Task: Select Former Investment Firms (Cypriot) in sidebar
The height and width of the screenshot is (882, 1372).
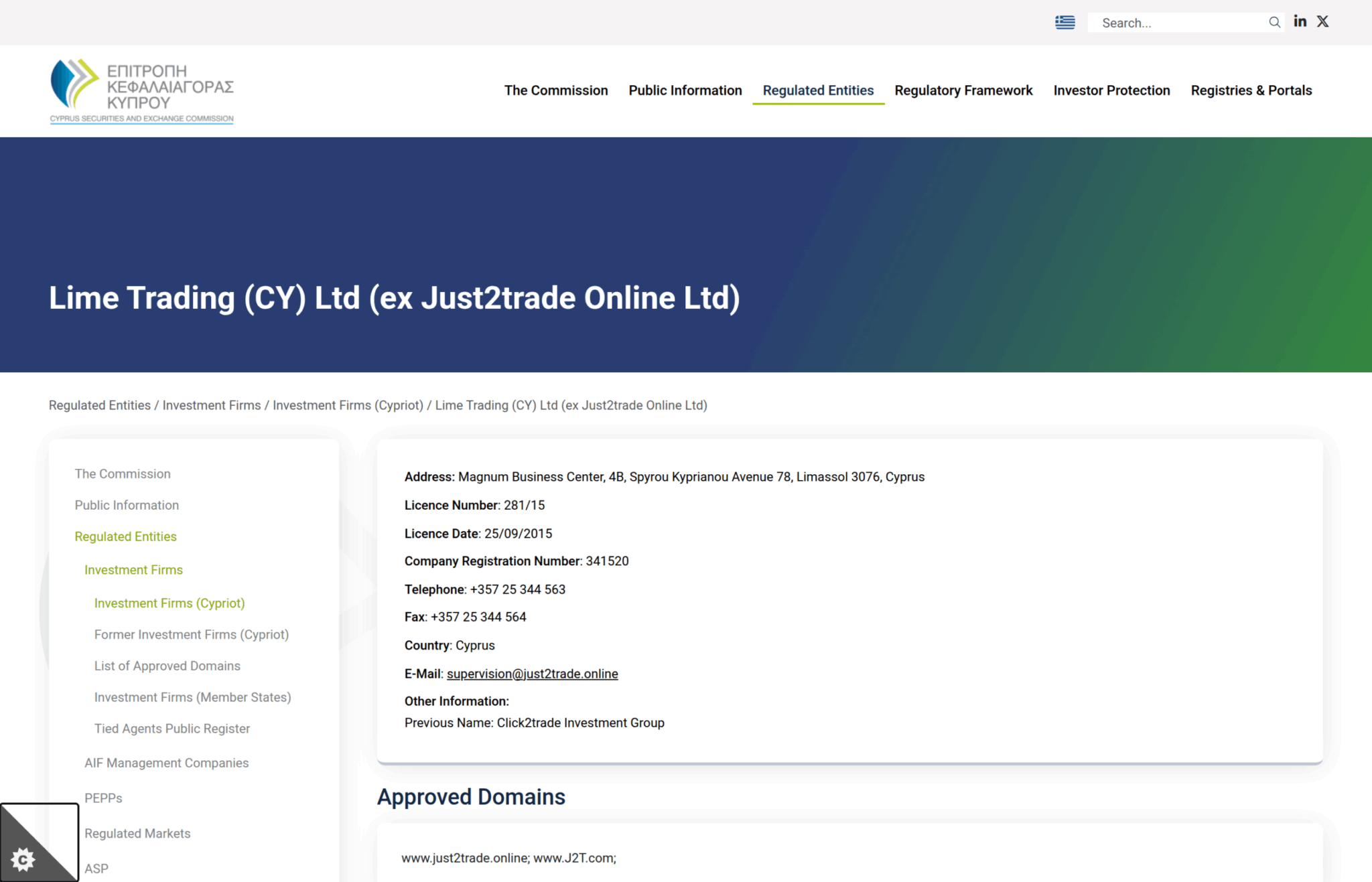Action: click(192, 634)
